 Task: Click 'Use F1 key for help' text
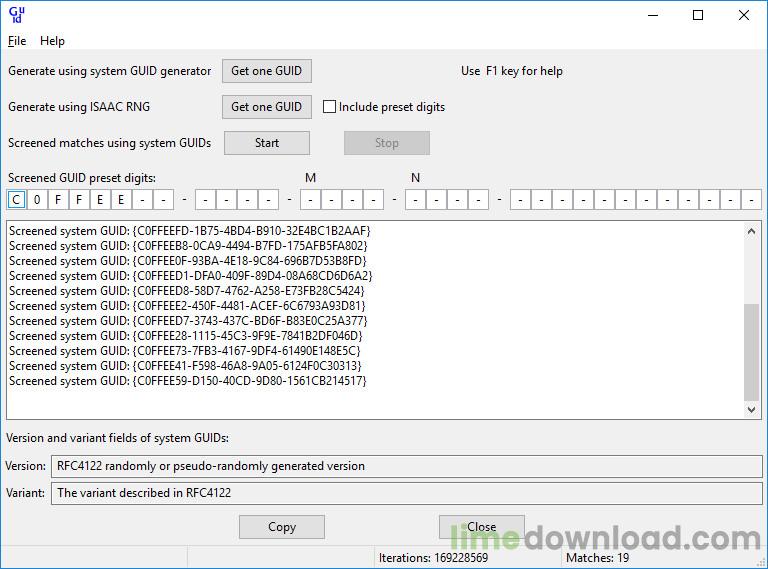click(x=512, y=71)
